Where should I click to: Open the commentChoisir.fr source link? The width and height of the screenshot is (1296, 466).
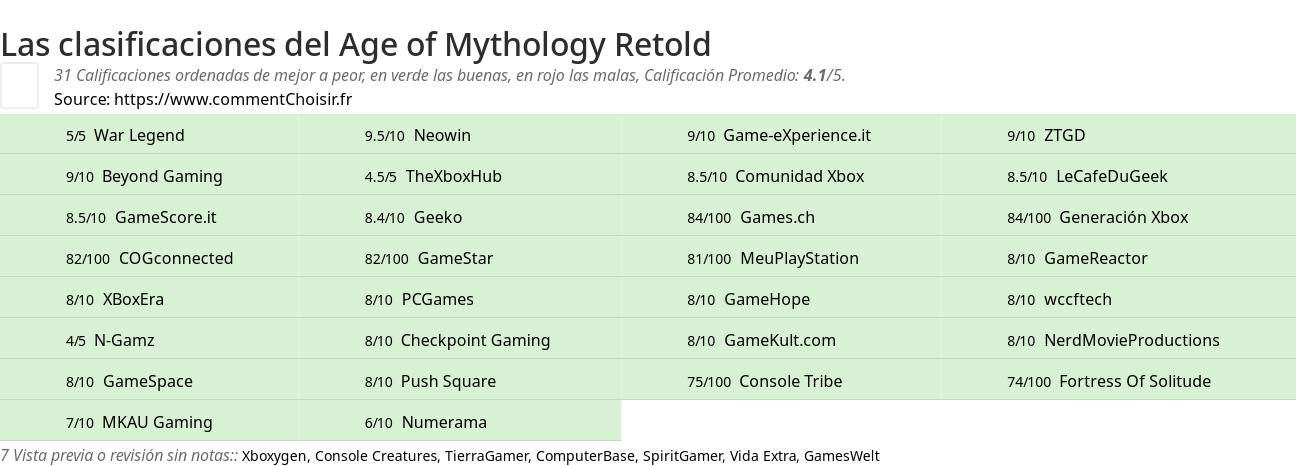[232, 99]
